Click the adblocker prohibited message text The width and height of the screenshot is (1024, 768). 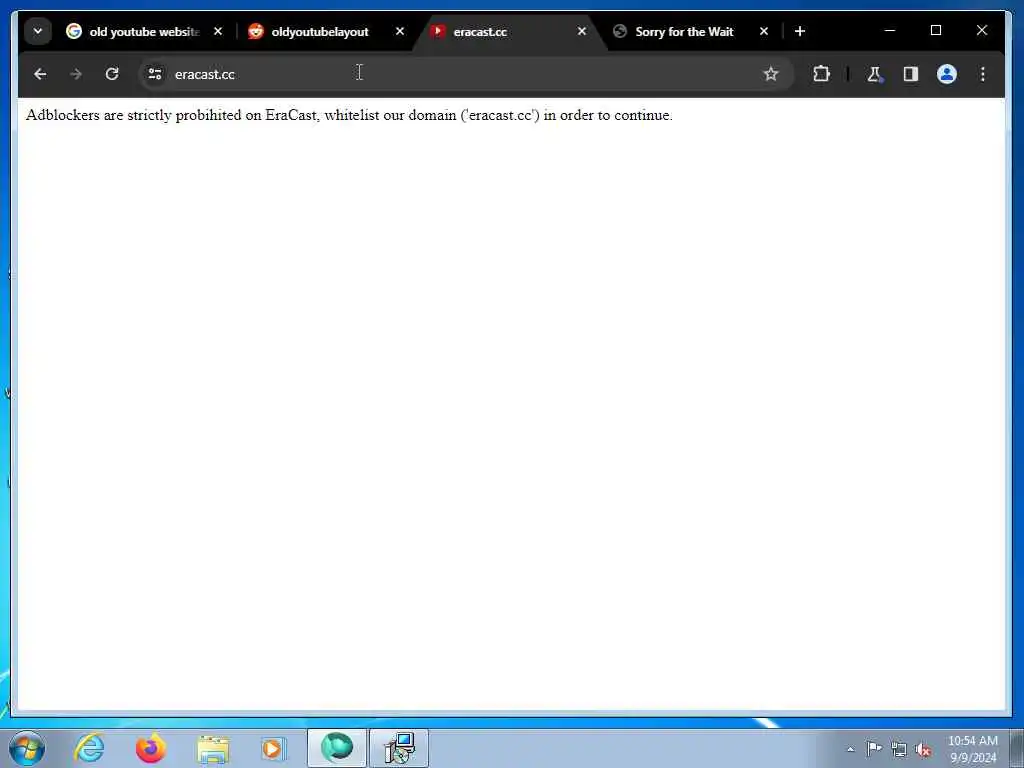pos(349,116)
